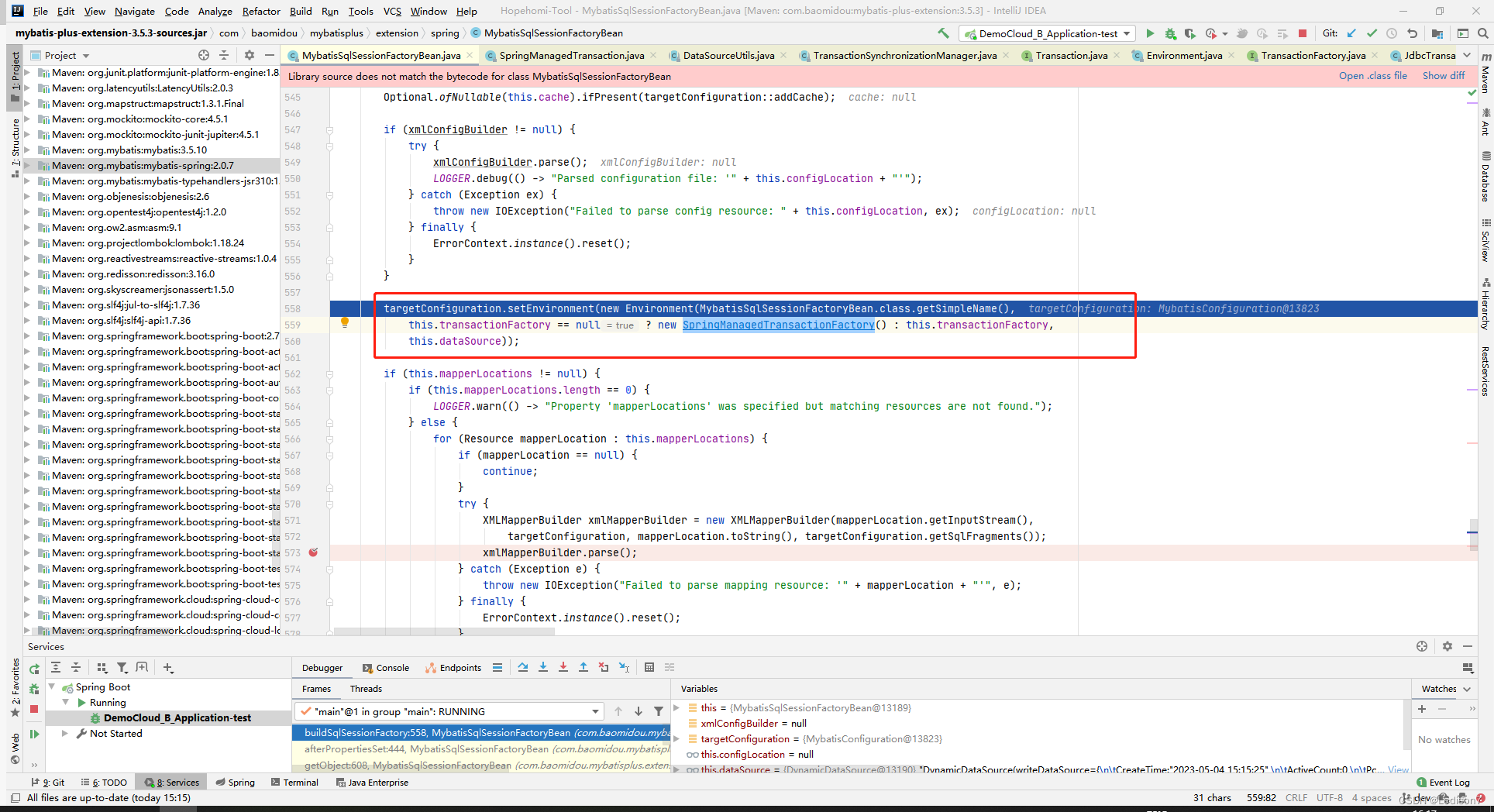Click Step Into icon in the debugger toolbar
This screenshot has width=1494, height=812.
543,667
